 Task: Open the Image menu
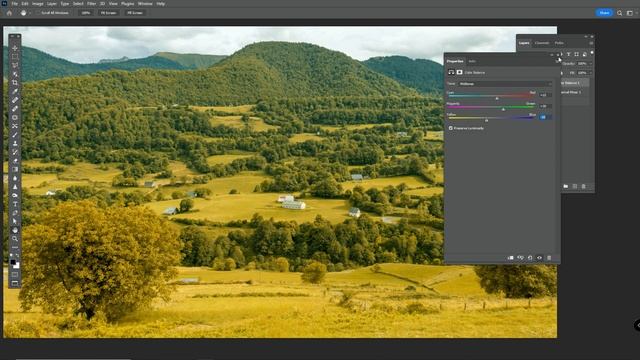click(38, 4)
